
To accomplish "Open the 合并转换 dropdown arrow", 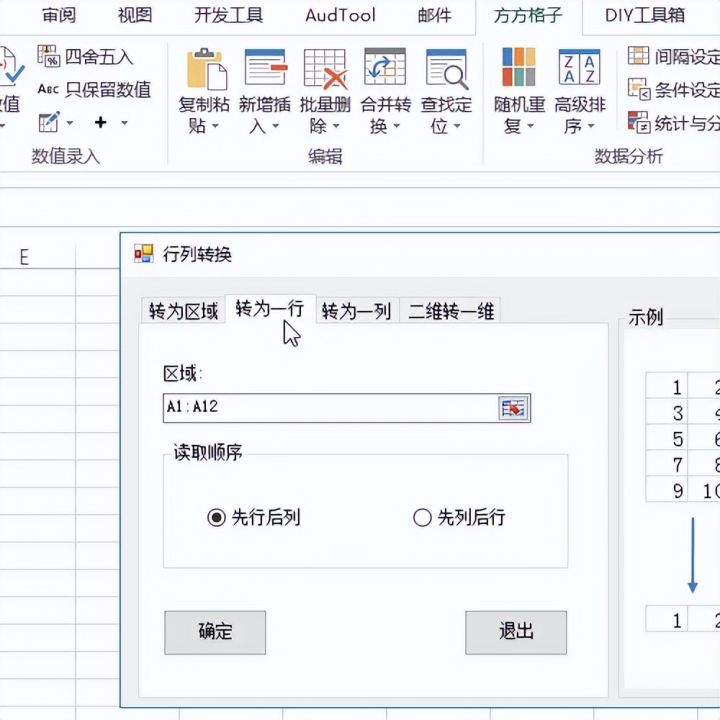I will [x=396, y=126].
